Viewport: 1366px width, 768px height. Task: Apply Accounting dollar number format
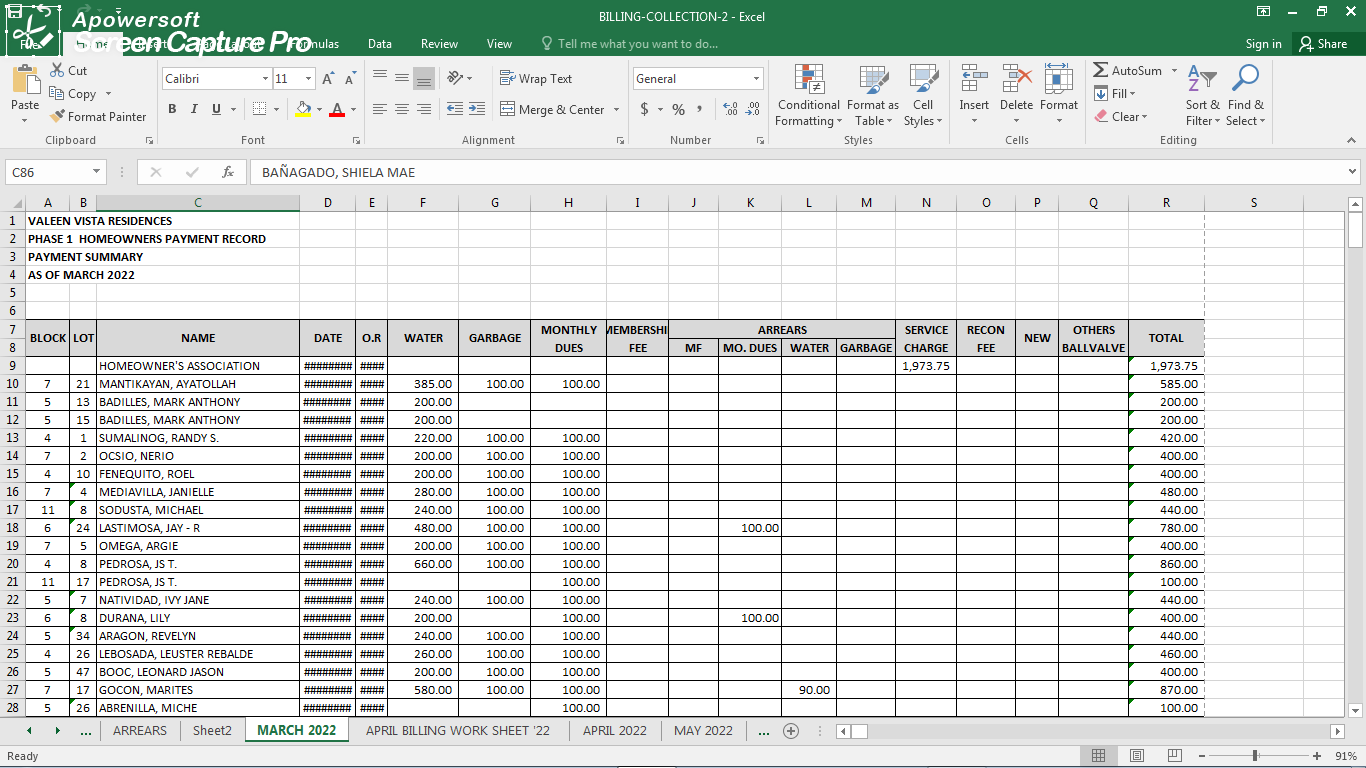[x=644, y=109]
